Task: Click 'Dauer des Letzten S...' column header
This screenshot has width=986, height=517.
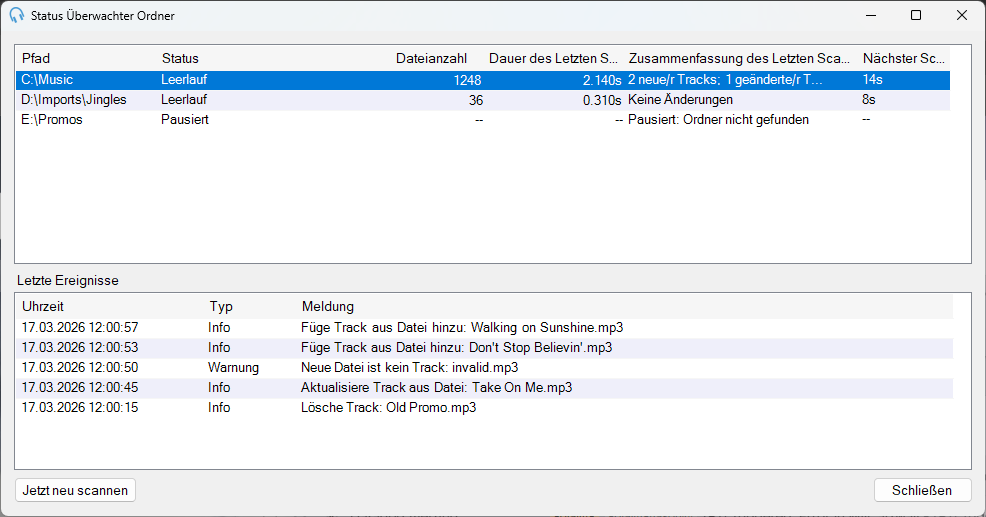Action: (554, 58)
